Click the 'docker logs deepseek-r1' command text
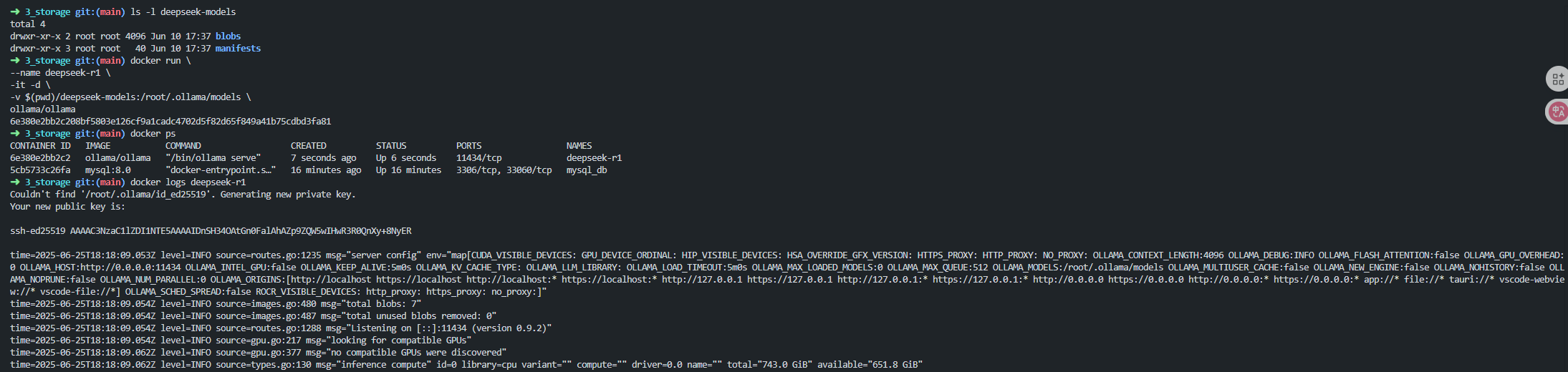Image resolution: width=1568 pixels, height=372 pixels. pos(188,182)
